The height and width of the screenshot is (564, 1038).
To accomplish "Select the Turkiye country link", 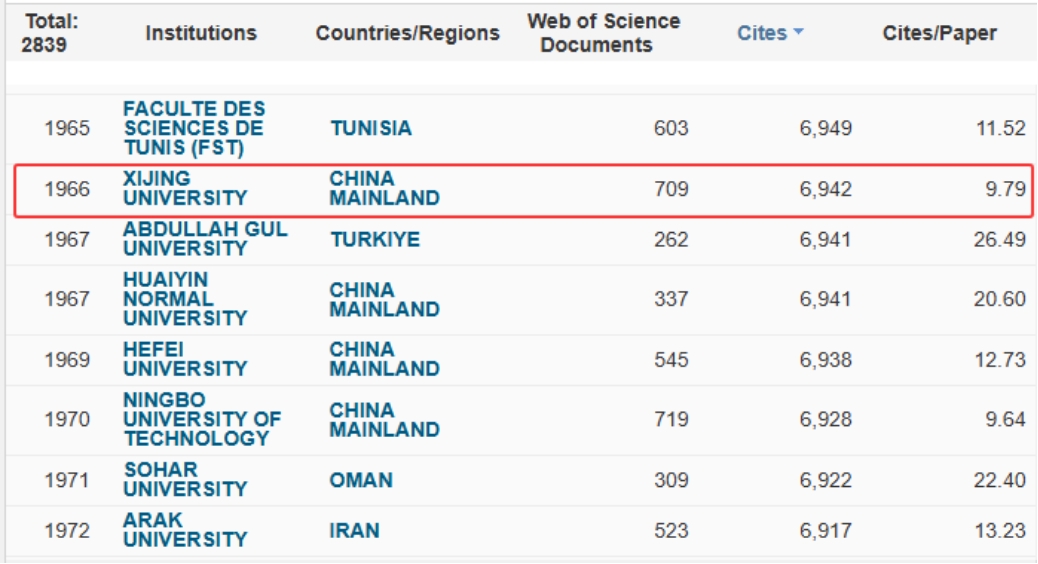I will click(375, 239).
